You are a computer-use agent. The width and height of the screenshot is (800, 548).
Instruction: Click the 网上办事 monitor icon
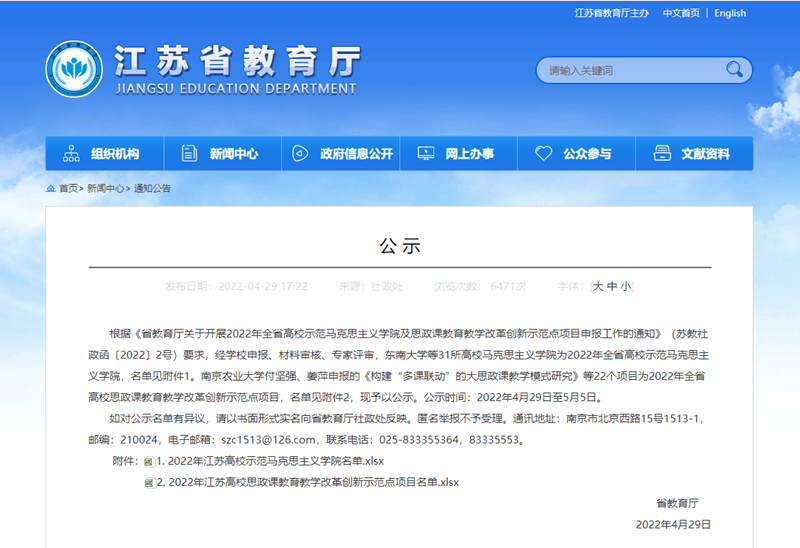426,153
